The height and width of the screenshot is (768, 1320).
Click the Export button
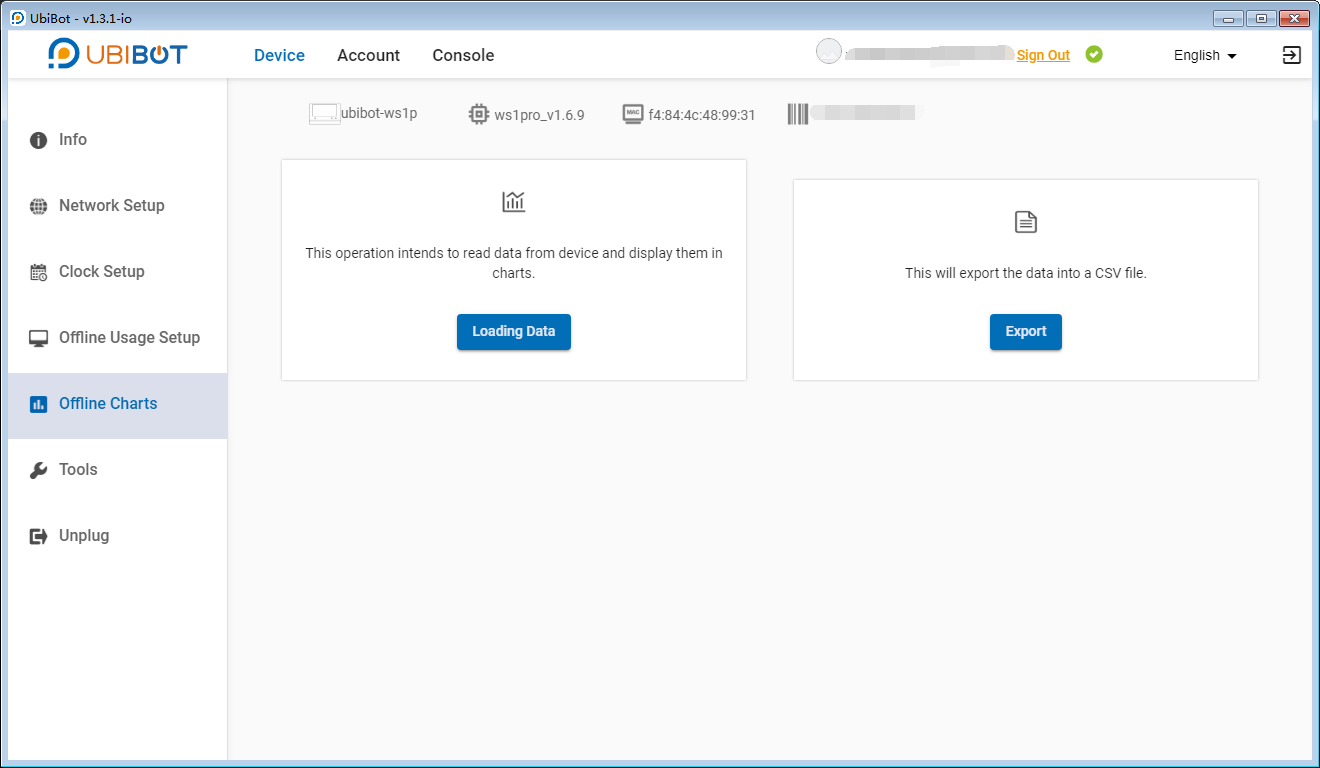click(x=1026, y=332)
